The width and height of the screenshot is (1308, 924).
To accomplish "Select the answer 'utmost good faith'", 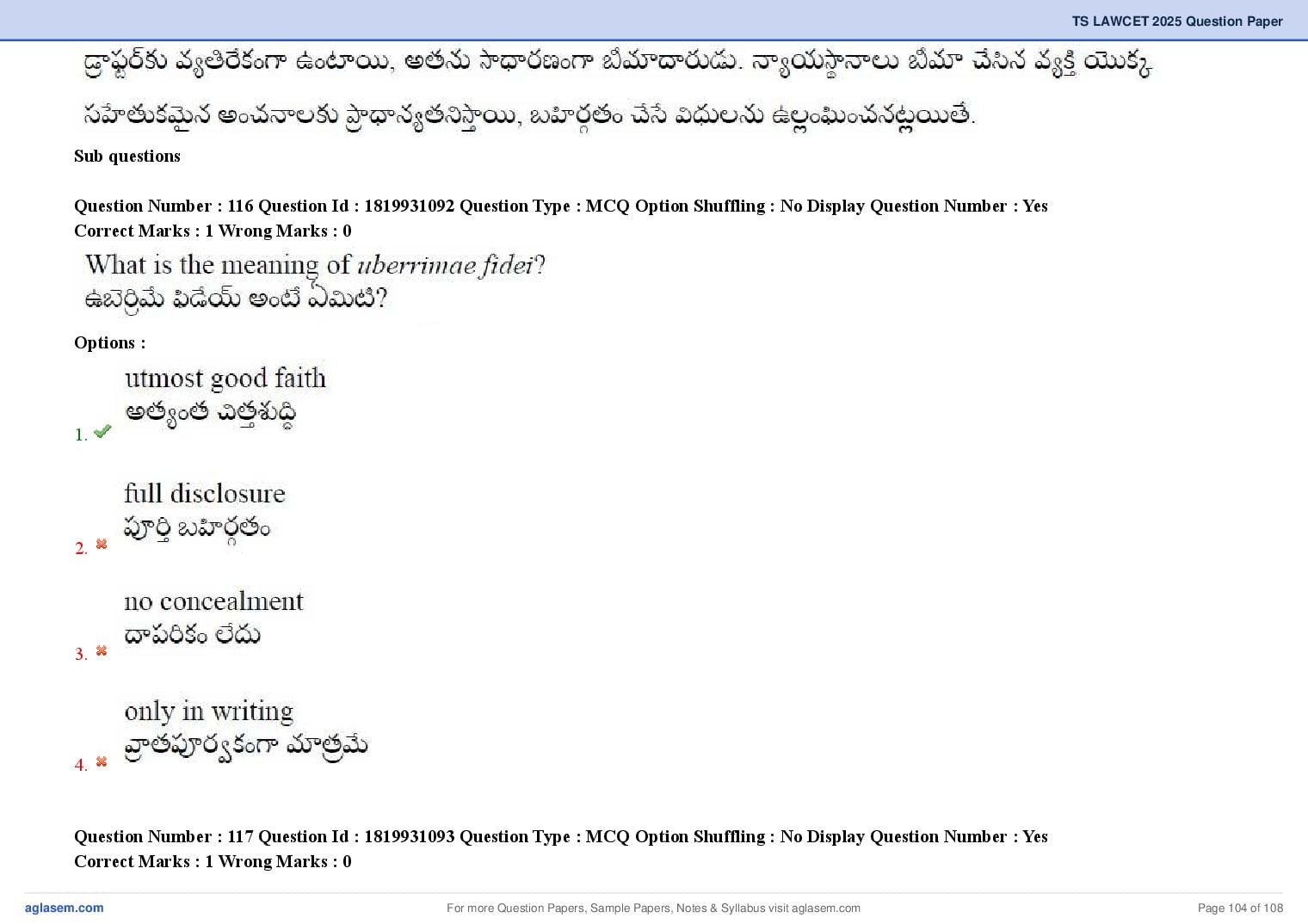I will pos(225,378).
